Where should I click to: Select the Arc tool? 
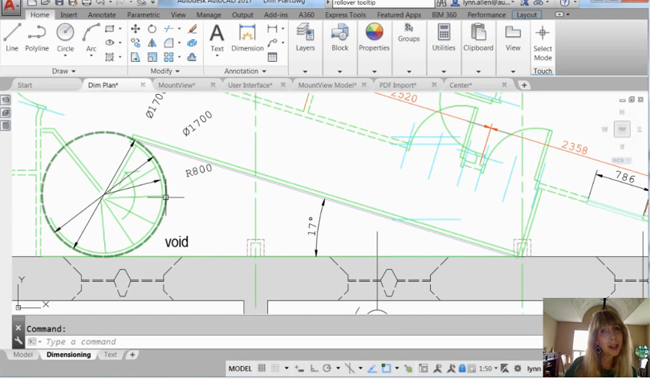(91, 37)
